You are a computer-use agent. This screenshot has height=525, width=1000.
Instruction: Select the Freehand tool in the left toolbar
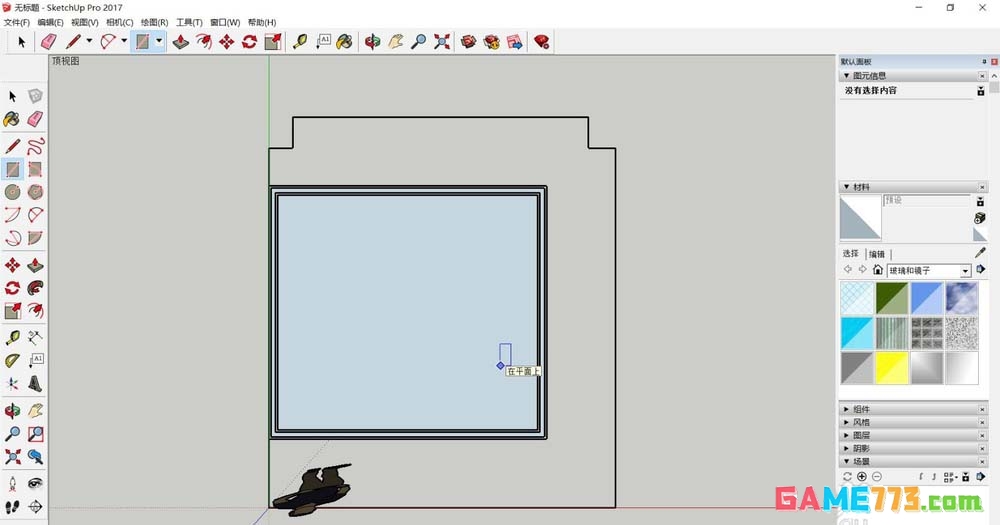click(36, 146)
